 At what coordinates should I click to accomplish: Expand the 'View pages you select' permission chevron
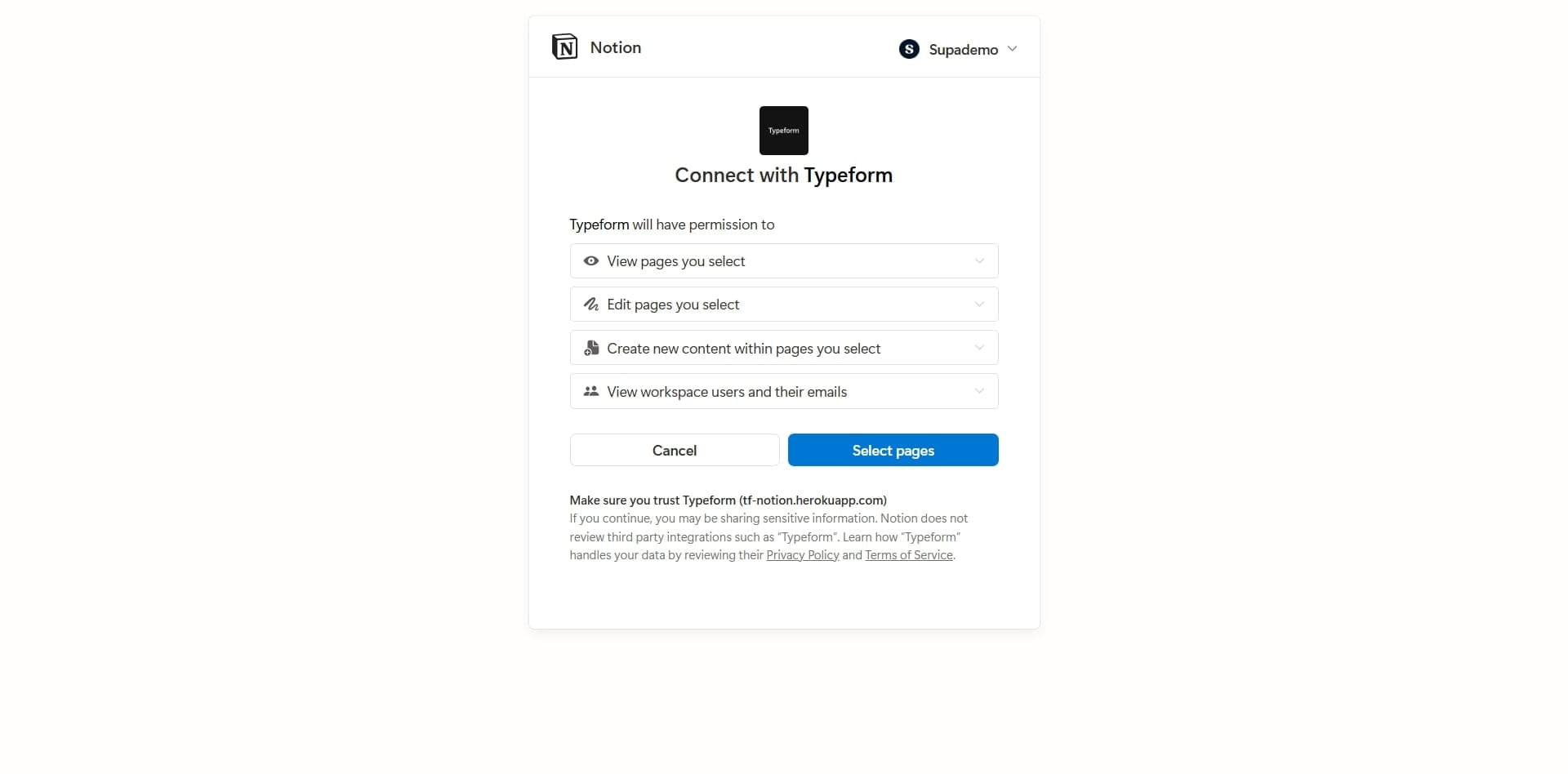978,261
